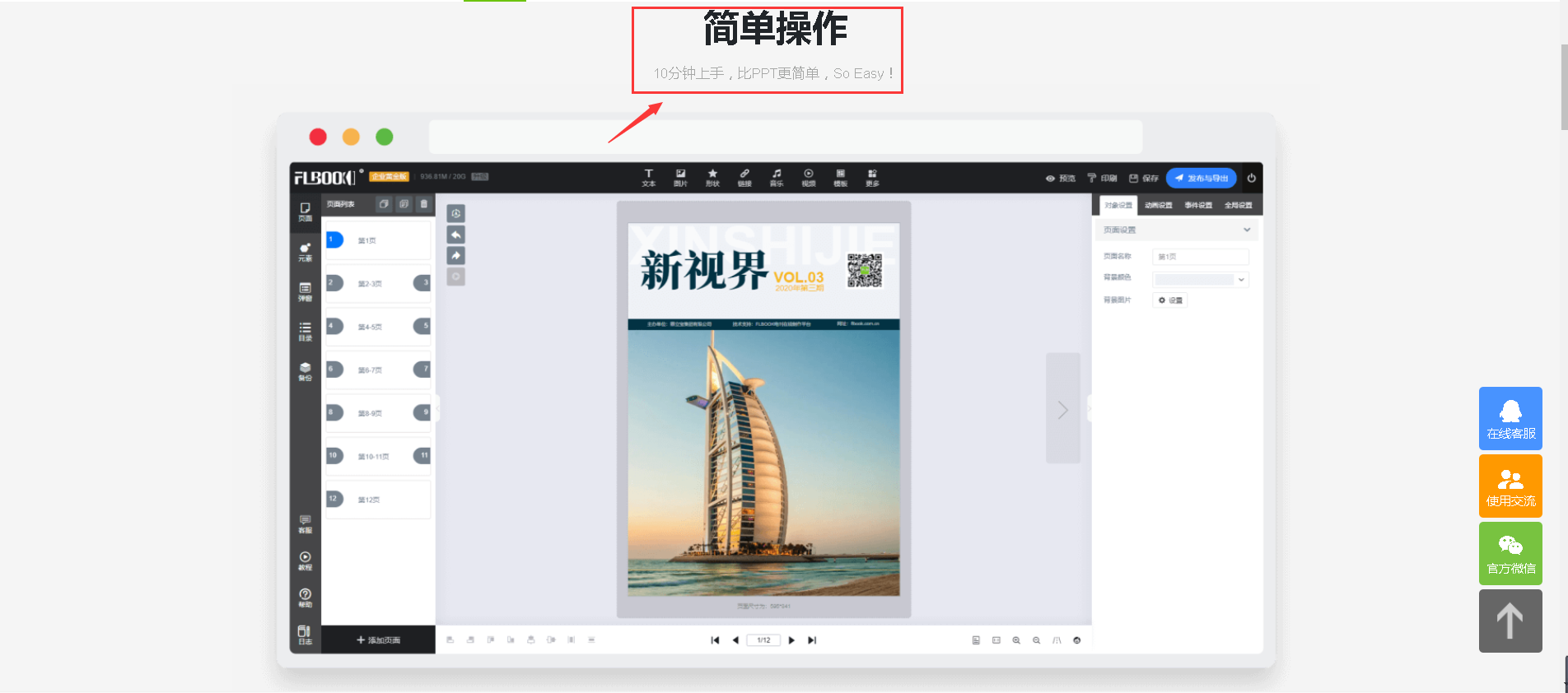Toggle 预览 preview with the eye icon

[1061, 178]
